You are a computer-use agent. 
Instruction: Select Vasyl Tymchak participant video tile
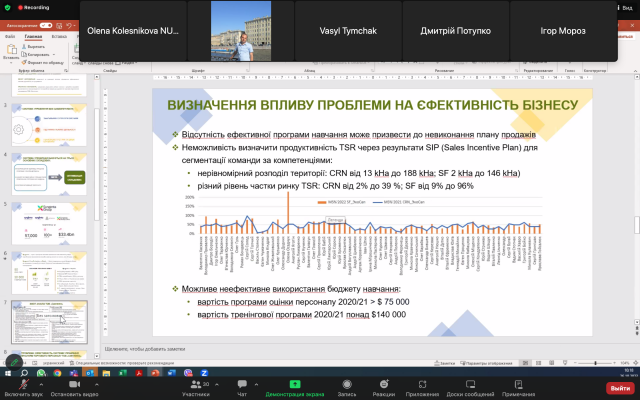[349, 31]
